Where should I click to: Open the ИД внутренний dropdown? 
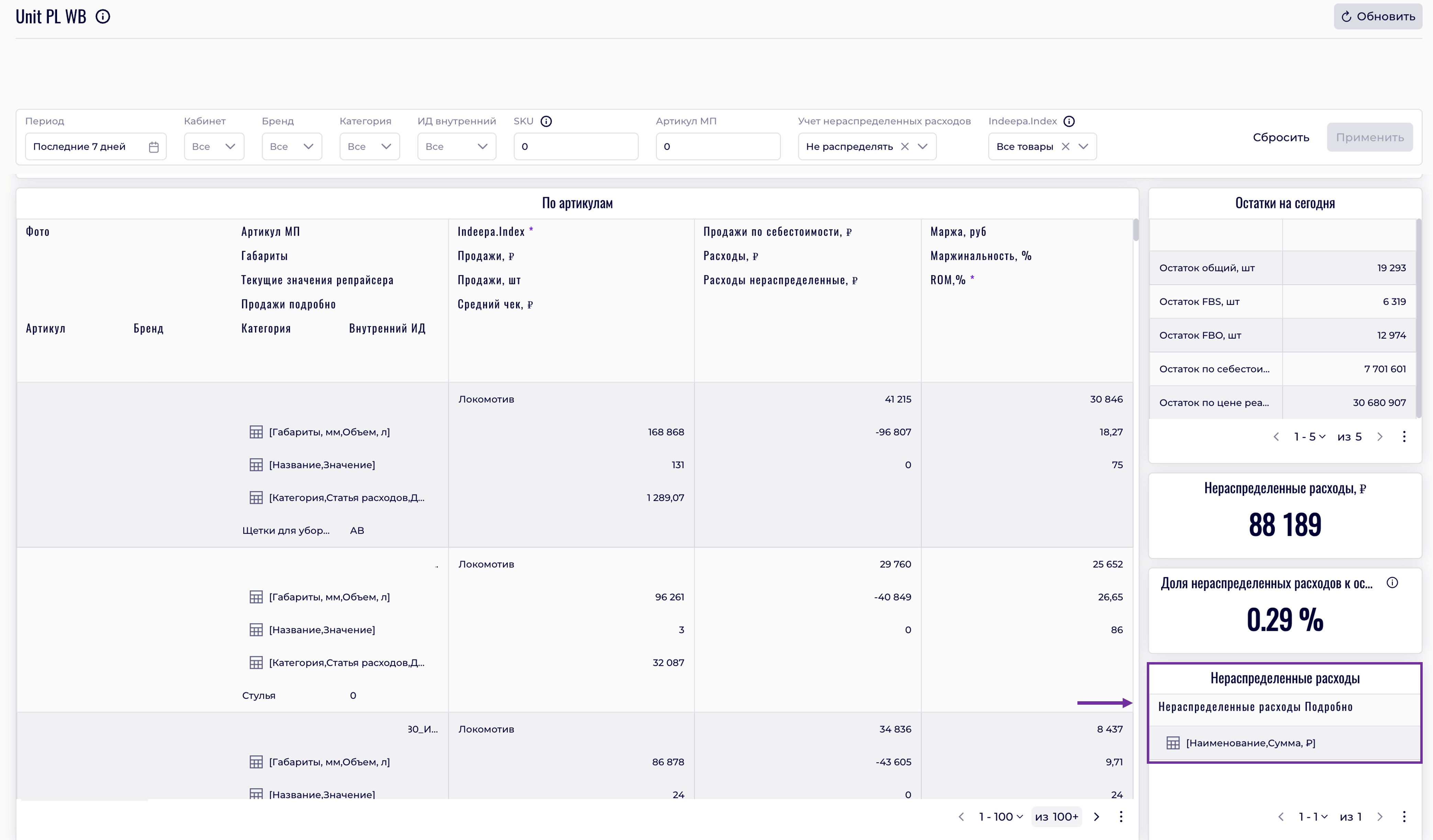click(x=457, y=147)
